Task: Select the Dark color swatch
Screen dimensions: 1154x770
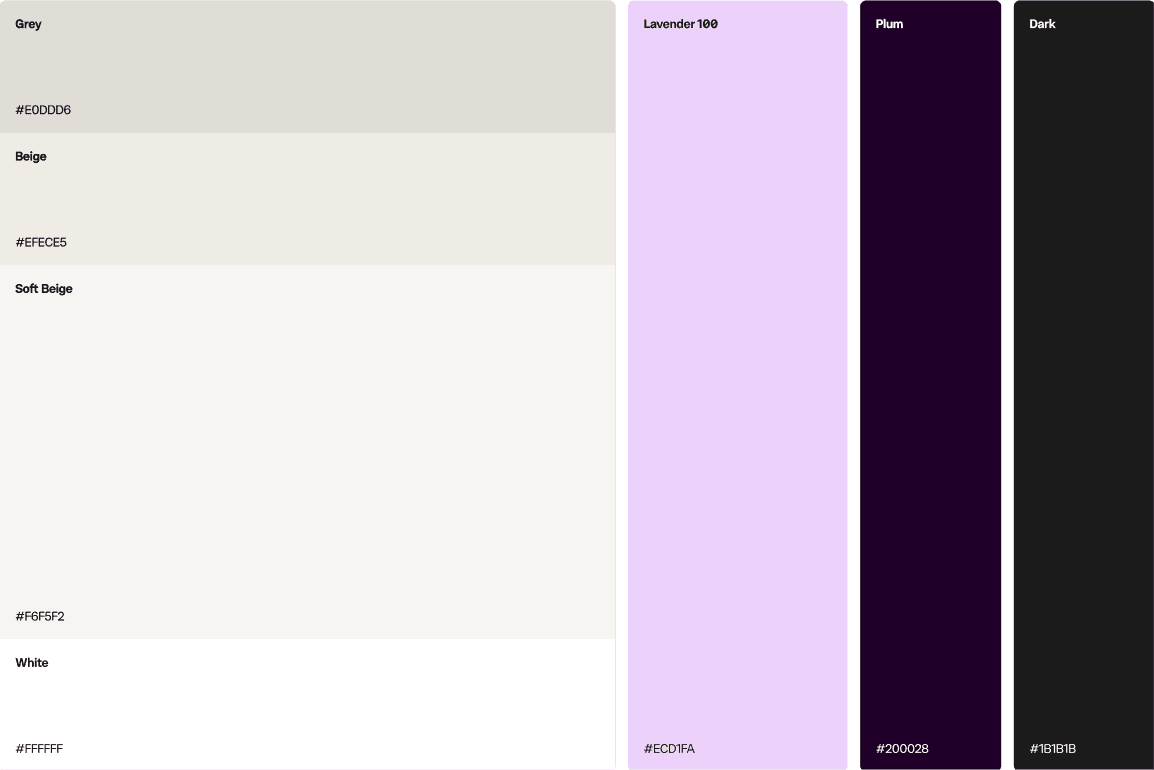Action: 1083,385
